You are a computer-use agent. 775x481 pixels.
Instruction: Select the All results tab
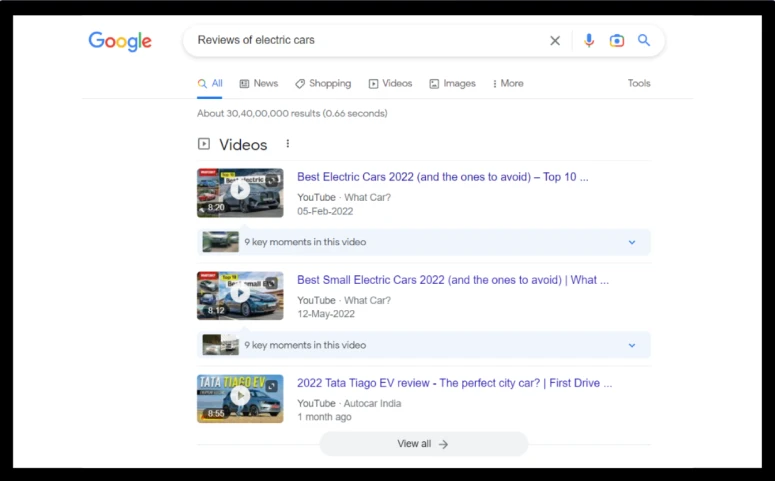pos(210,84)
